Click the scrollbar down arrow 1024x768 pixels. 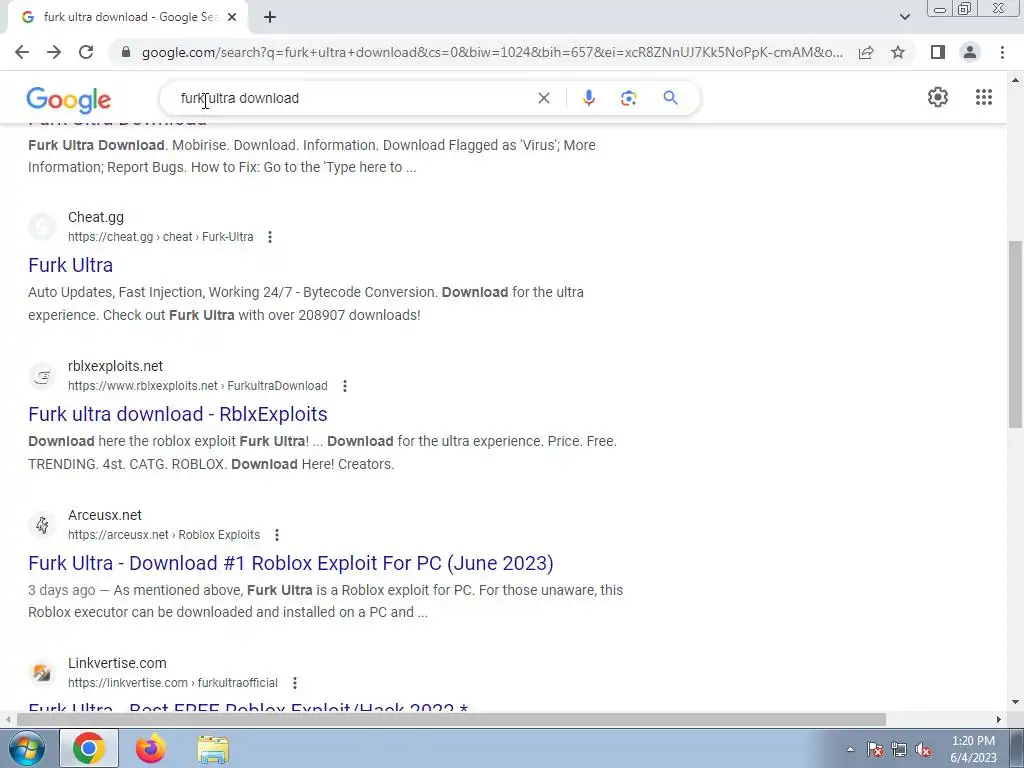pos(1015,703)
